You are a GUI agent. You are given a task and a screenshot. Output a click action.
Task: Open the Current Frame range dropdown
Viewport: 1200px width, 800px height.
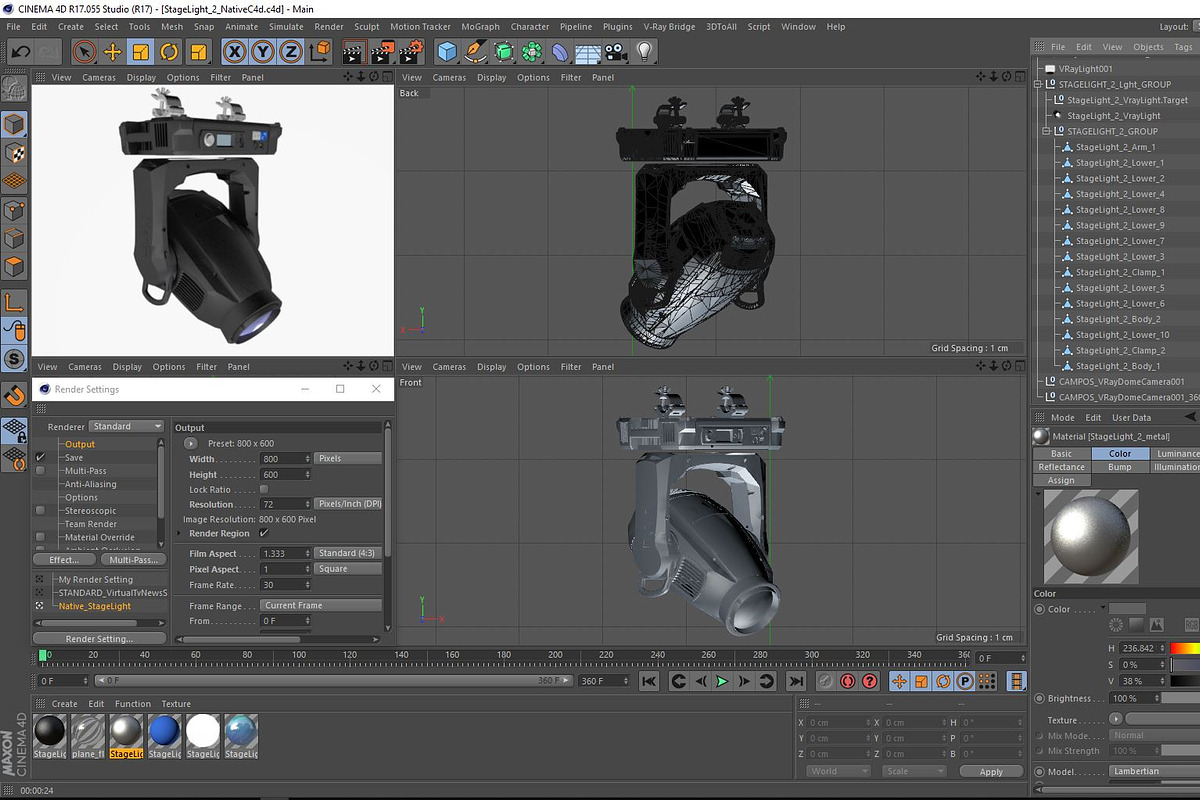tap(321, 605)
